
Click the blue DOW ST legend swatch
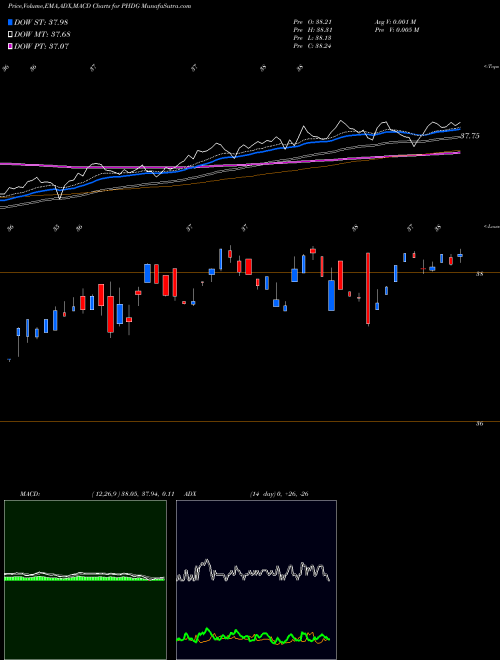click(x=10, y=22)
